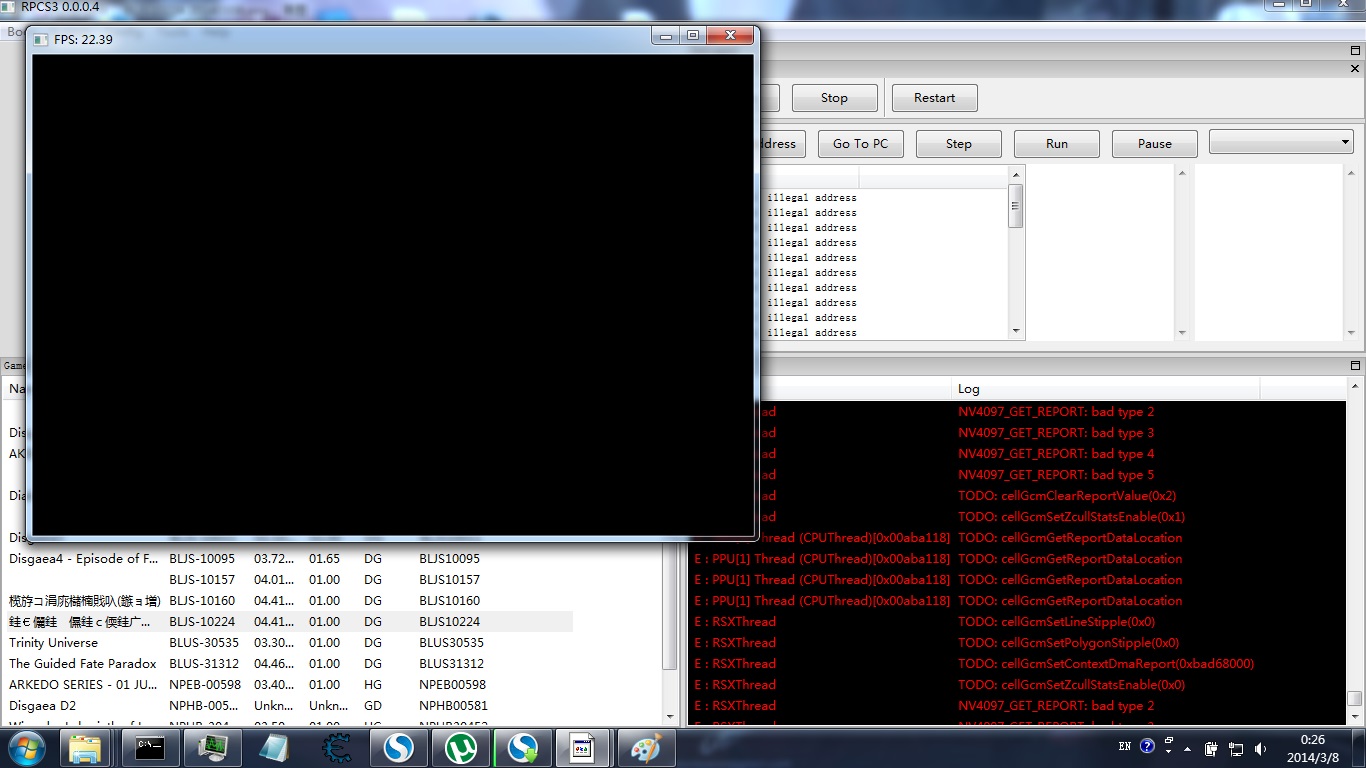This screenshot has width=1366, height=768.
Task: Click serial BLJS-10160 in game list
Action: pyautogui.click(x=202, y=601)
